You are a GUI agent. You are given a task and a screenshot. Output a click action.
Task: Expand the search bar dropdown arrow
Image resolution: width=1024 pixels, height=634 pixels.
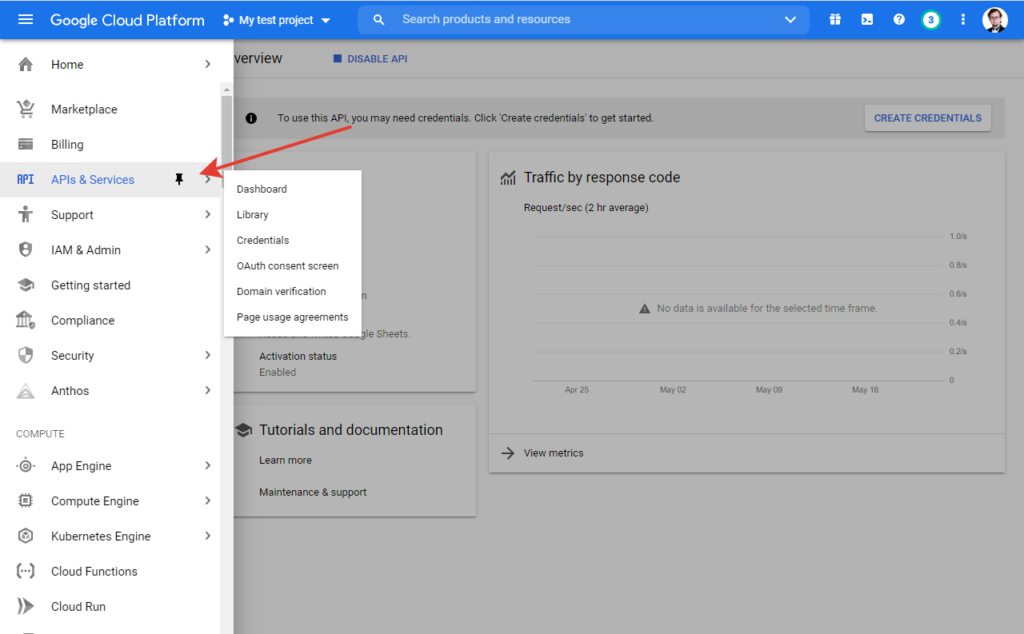(x=791, y=20)
